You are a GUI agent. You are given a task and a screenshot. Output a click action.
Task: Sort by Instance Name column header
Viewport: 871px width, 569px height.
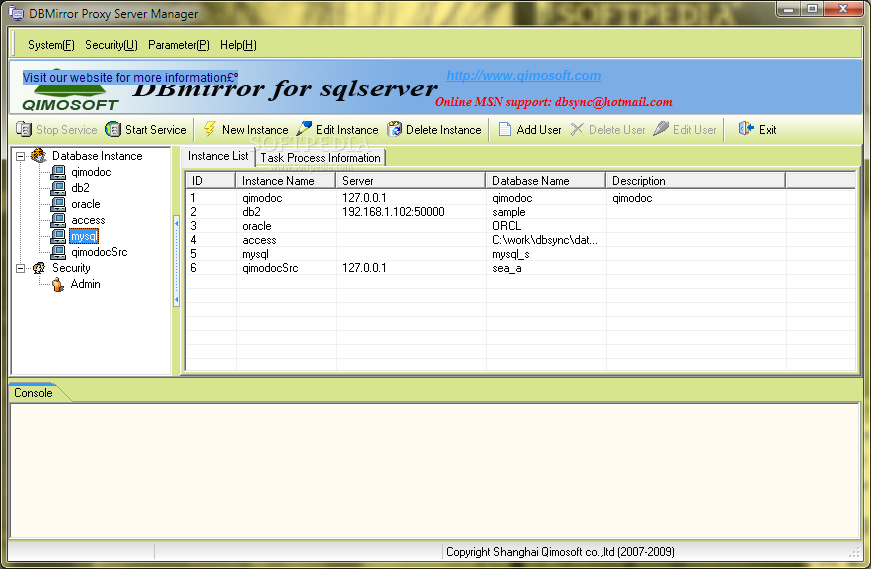(x=286, y=181)
